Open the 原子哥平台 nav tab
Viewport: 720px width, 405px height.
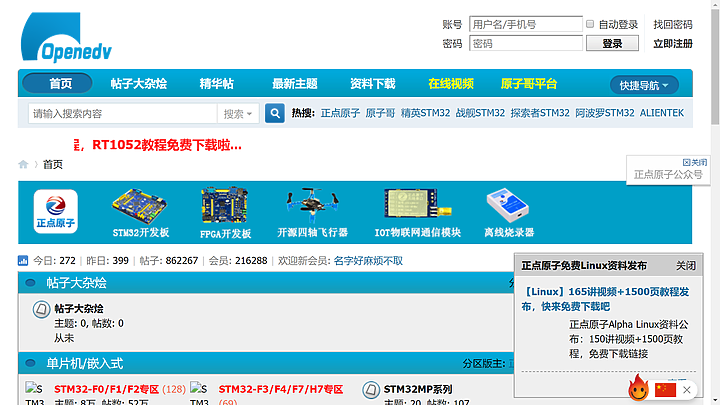point(529,84)
